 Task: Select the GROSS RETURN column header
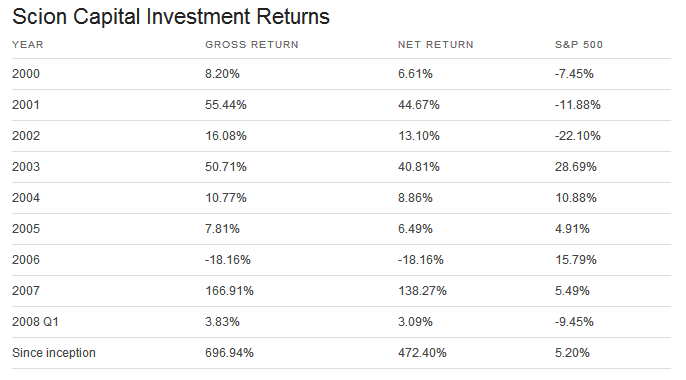252,45
